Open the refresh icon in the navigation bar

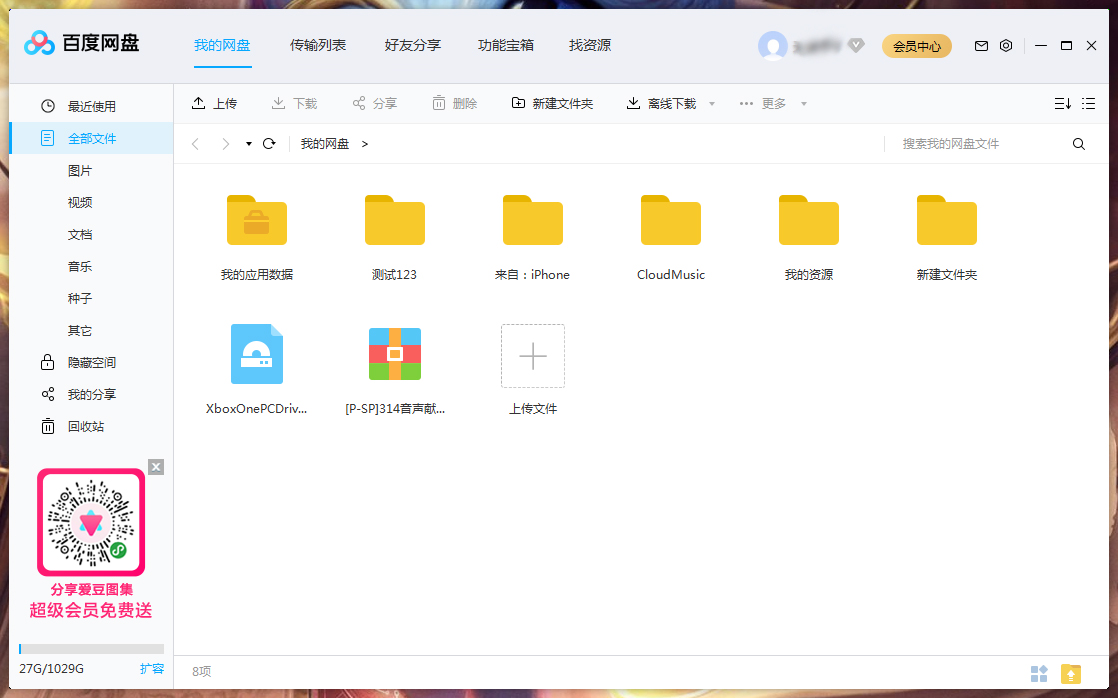(268, 143)
